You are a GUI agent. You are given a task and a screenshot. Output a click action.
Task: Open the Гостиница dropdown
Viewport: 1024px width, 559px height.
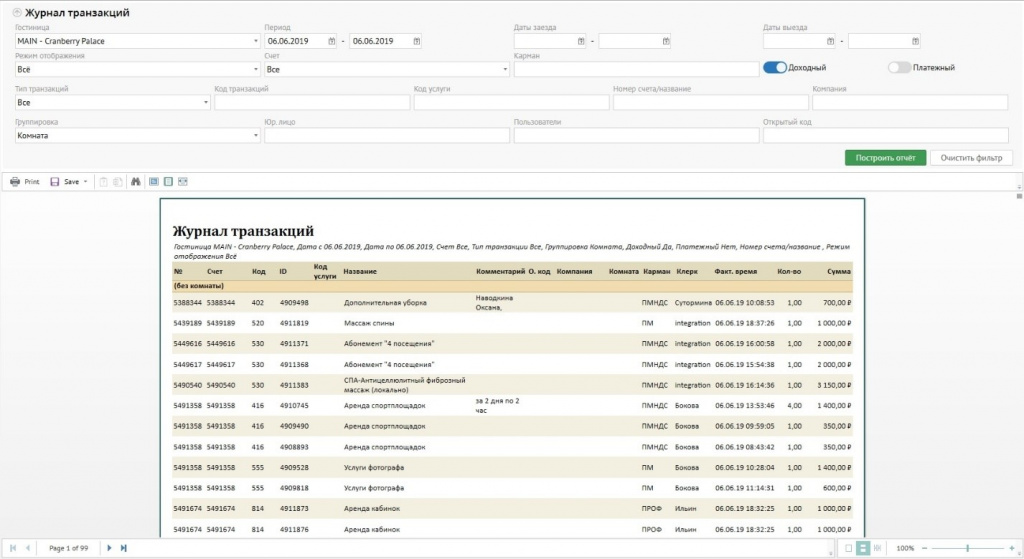point(138,41)
